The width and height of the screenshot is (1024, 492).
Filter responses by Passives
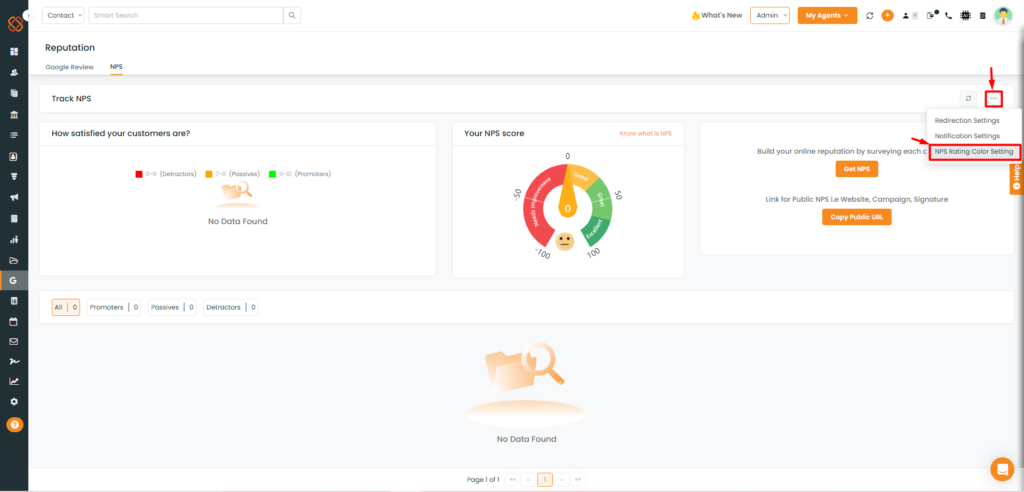(172, 307)
